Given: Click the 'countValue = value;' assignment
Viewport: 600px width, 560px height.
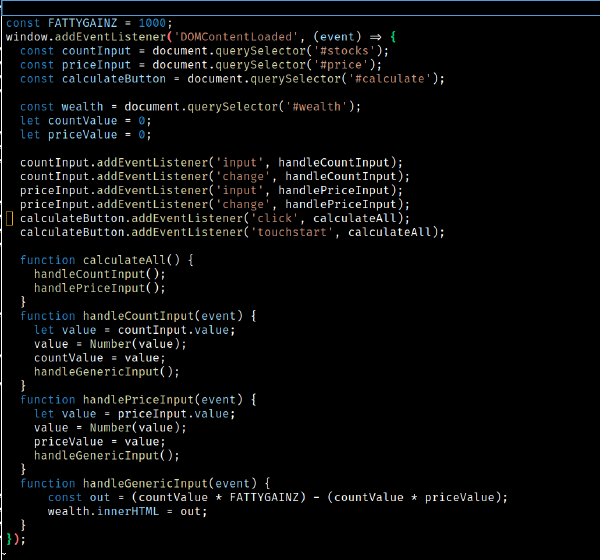Looking at the screenshot, I should 100,358.
